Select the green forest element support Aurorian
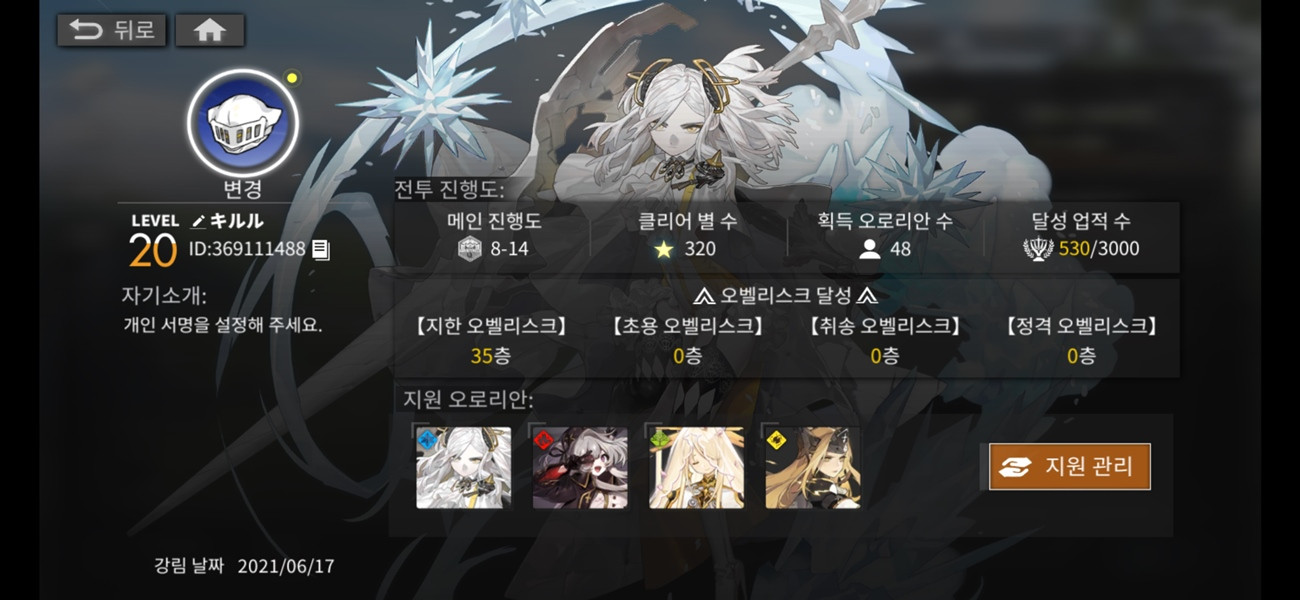 point(696,467)
